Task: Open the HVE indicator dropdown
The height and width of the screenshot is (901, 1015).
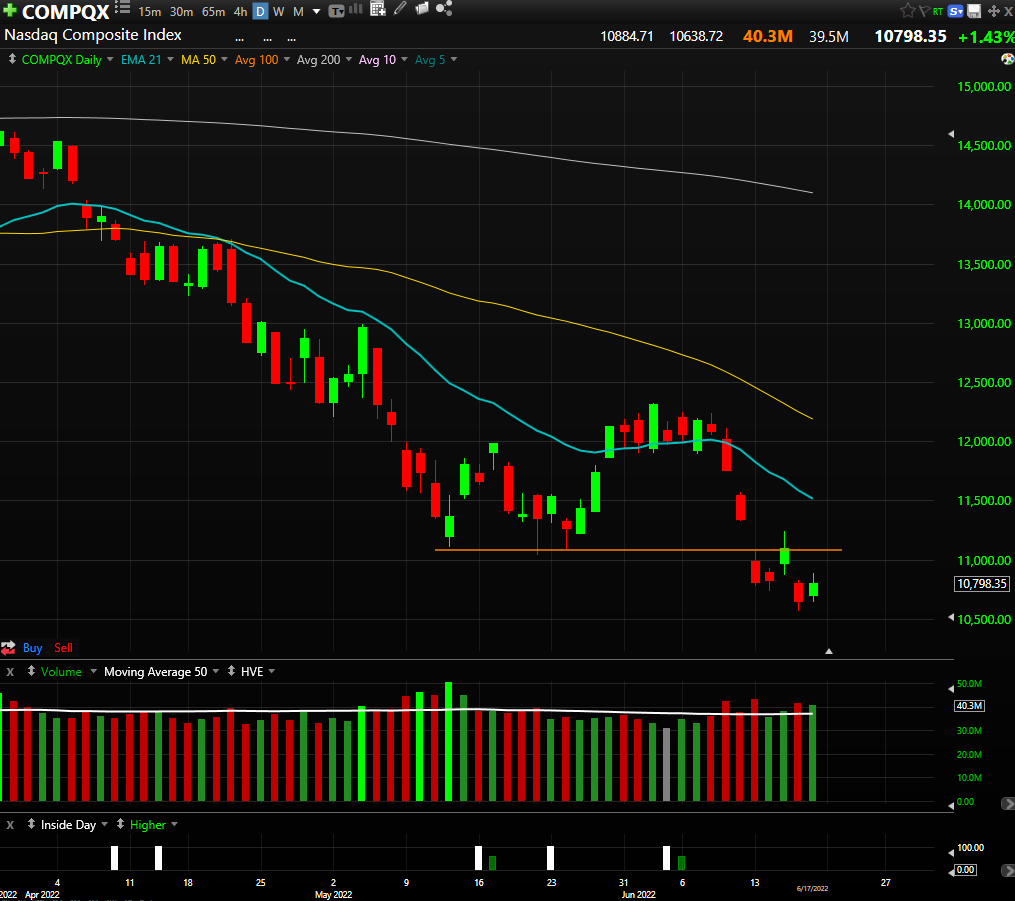Action: click(x=271, y=671)
